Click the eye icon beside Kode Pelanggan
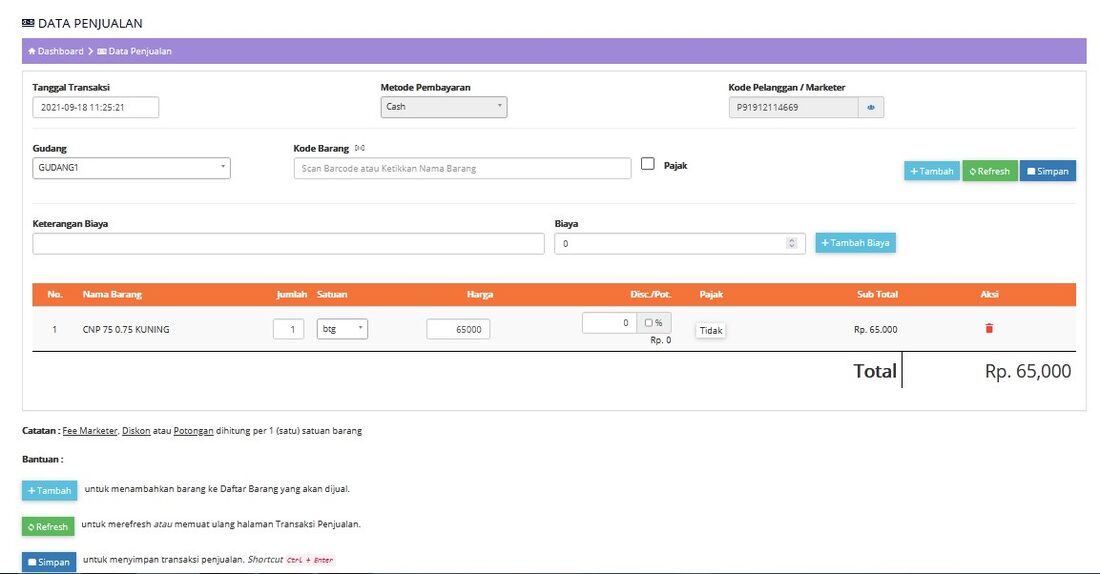1100x574 pixels. pos(871,107)
